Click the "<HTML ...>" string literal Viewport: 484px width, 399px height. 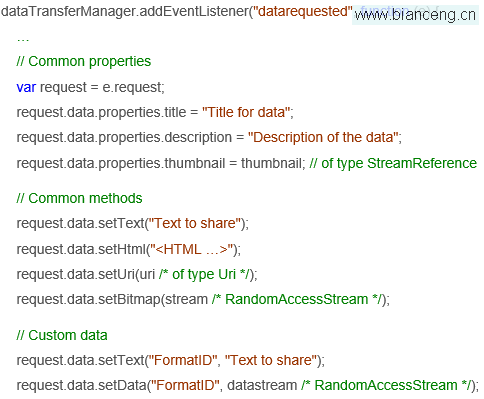[191, 249]
